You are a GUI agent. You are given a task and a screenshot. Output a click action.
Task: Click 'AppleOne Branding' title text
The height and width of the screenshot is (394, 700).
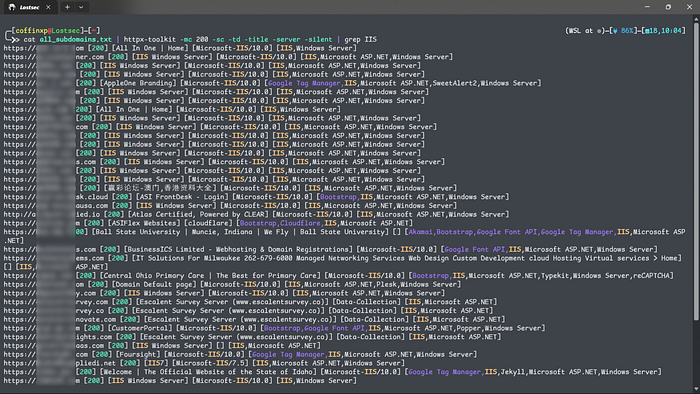point(138,83)
